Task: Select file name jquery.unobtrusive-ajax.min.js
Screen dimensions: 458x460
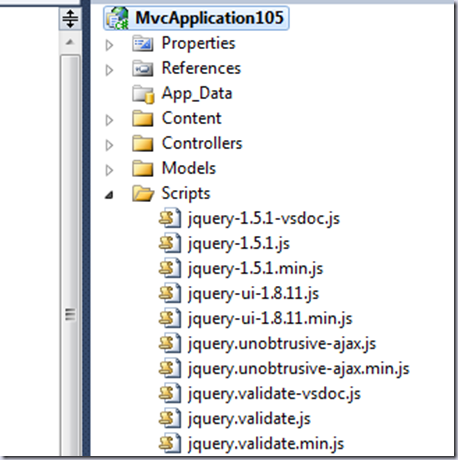Action: pos(299,369)
